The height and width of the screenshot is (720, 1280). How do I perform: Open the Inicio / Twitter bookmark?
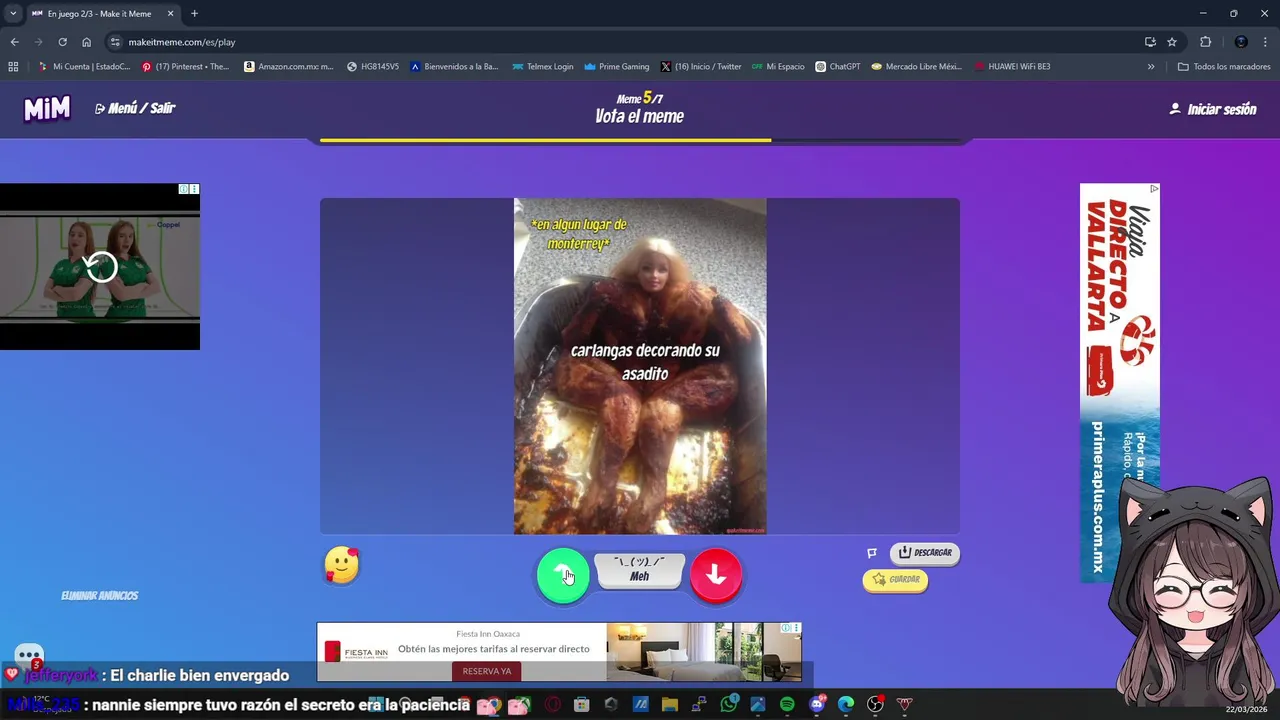coord(701,67)
